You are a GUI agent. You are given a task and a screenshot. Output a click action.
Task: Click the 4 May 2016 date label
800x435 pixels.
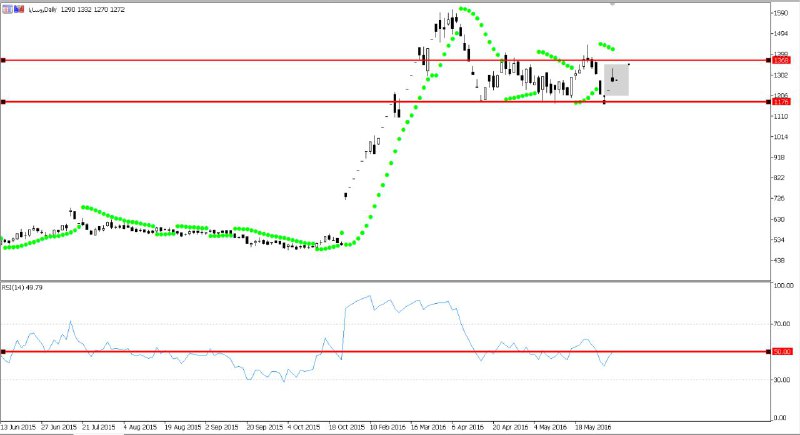[551, 427]
